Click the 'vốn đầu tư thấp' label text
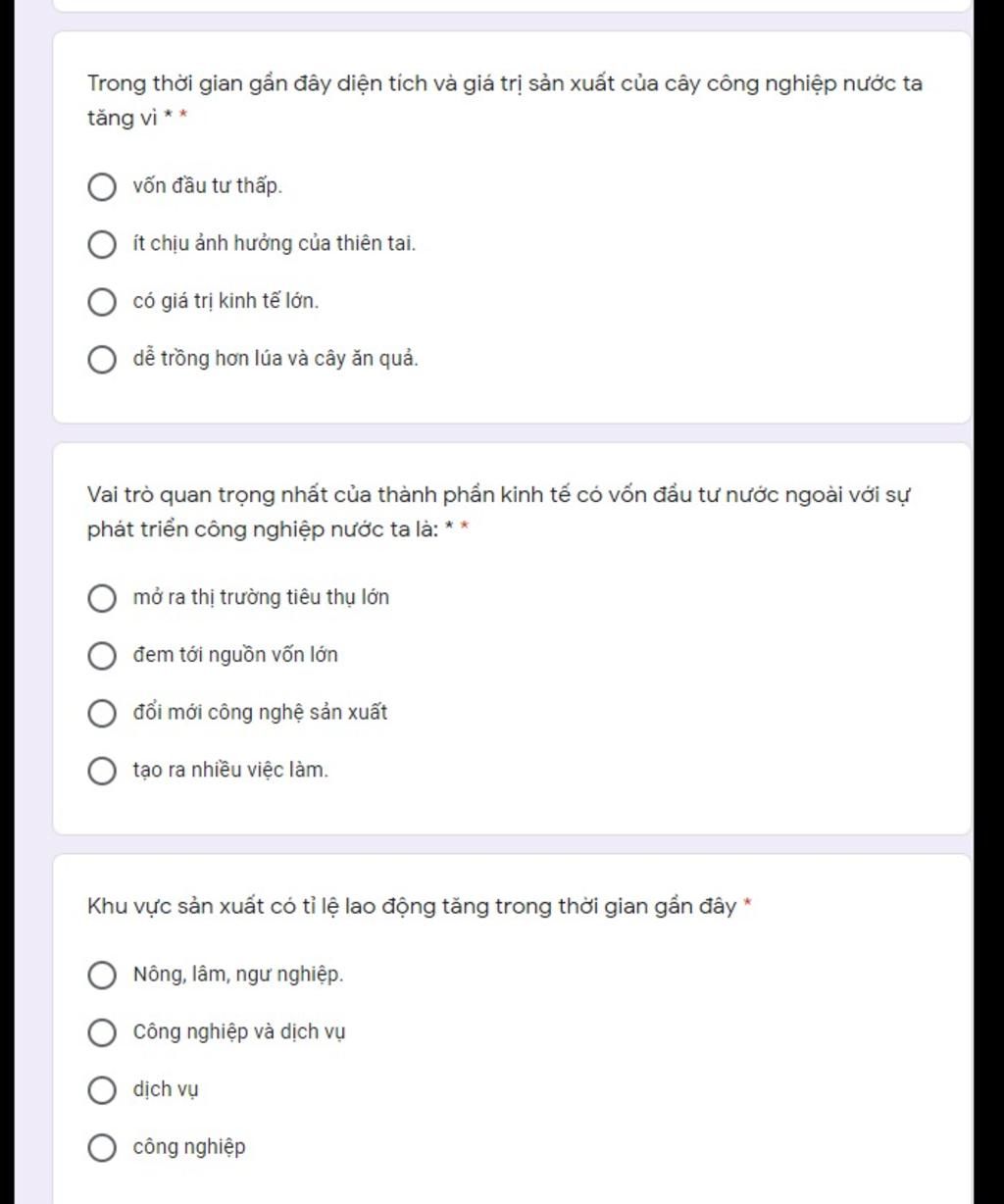 click(x=208, y=186)
